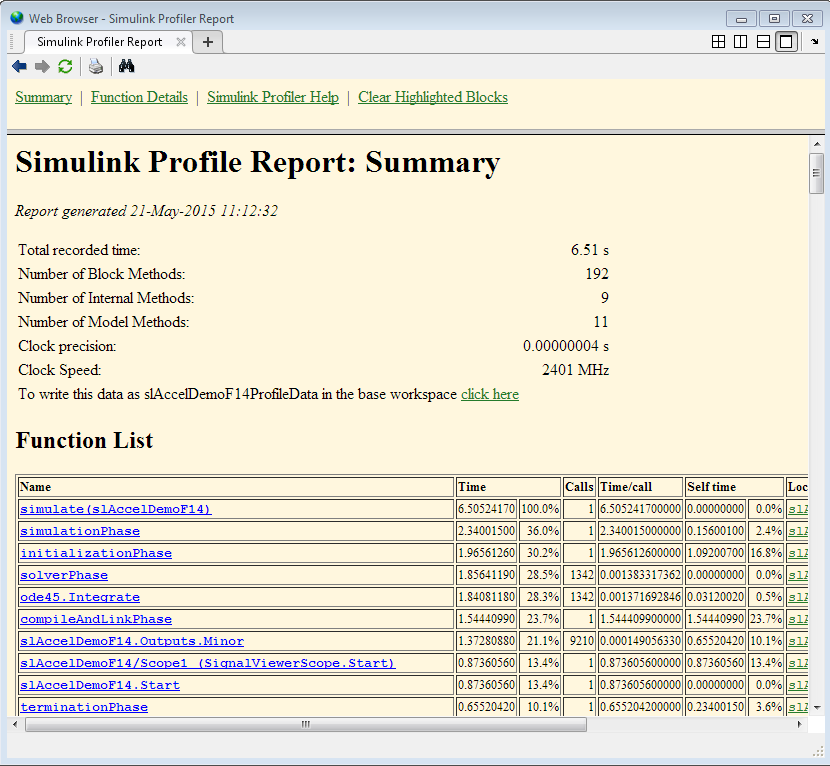The width and height of the screenshot is (830, 766).
Task: Select the top/bottom split layout
Action: (764, 42)
